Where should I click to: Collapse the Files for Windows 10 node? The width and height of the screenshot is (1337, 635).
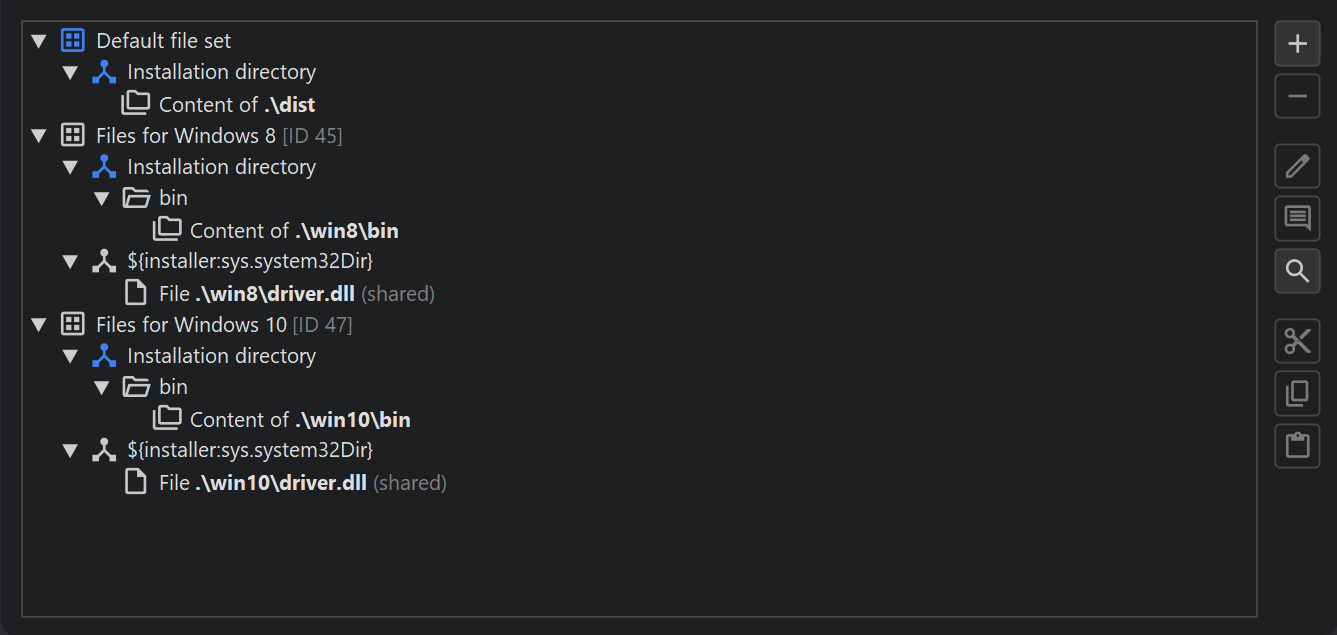point(39,325)
